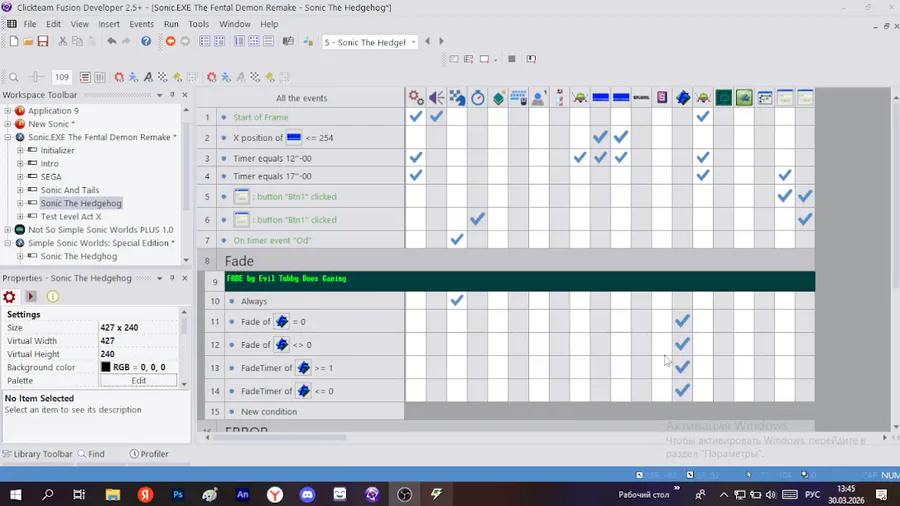Click the Undo arrow in the toolbar
This screenshot has width=900, height=506.
click(x=111, y=41)
